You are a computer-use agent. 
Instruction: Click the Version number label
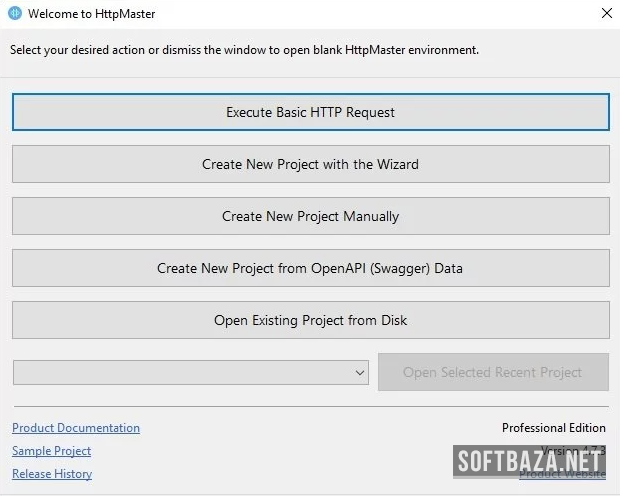pos(574,450)
